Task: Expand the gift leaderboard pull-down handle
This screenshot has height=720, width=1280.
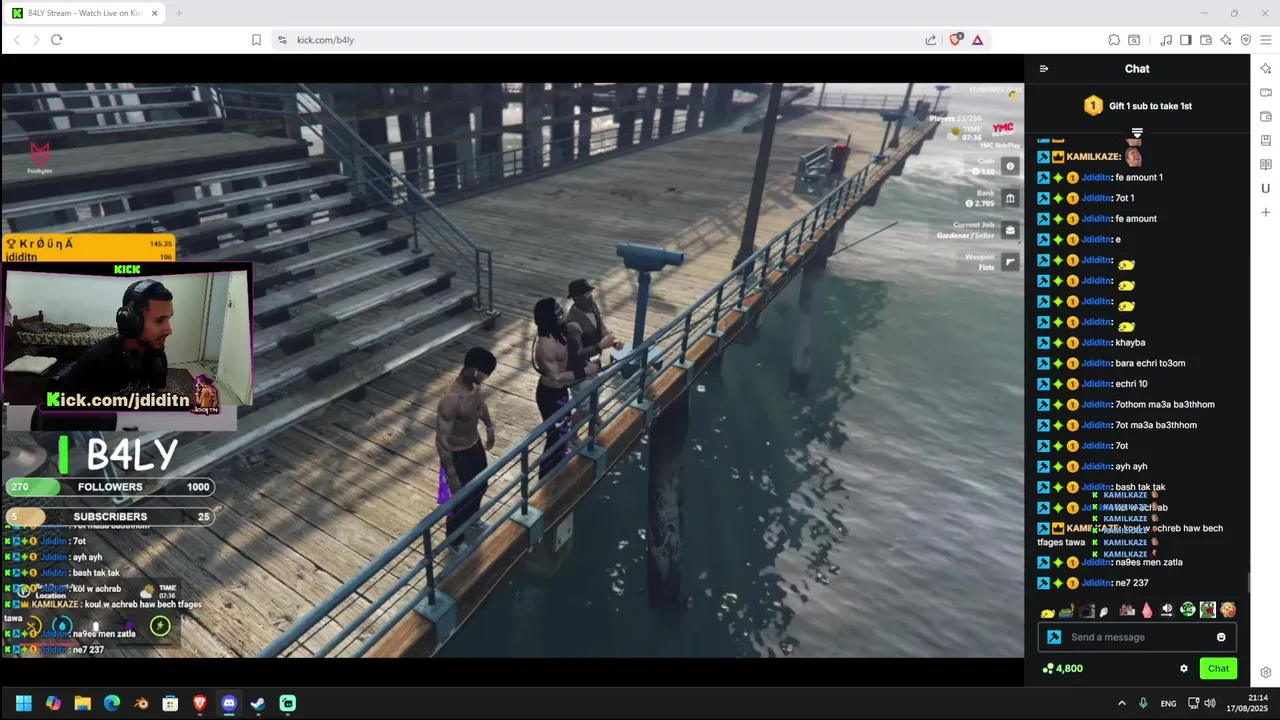Action: (x=1137, y=132)
